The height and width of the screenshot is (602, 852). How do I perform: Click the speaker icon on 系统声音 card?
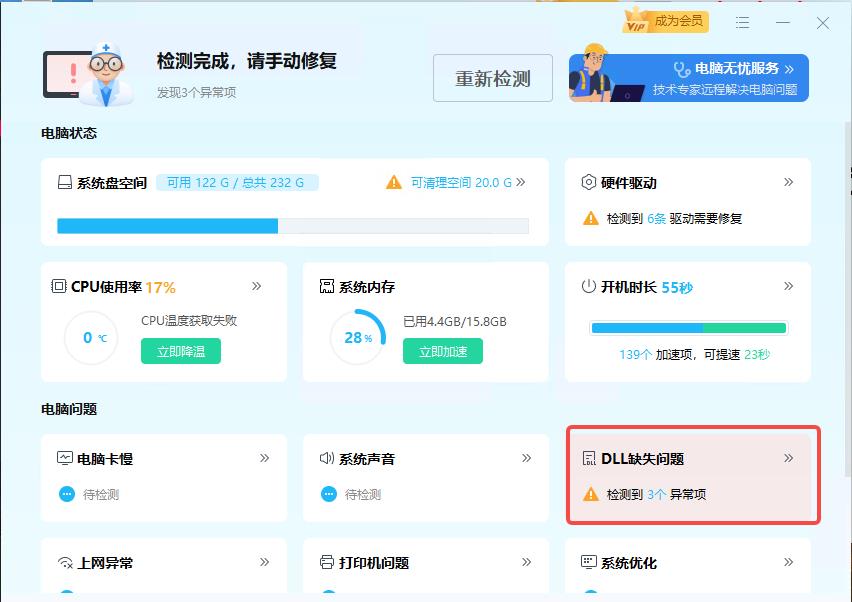(x=325, y=458)
